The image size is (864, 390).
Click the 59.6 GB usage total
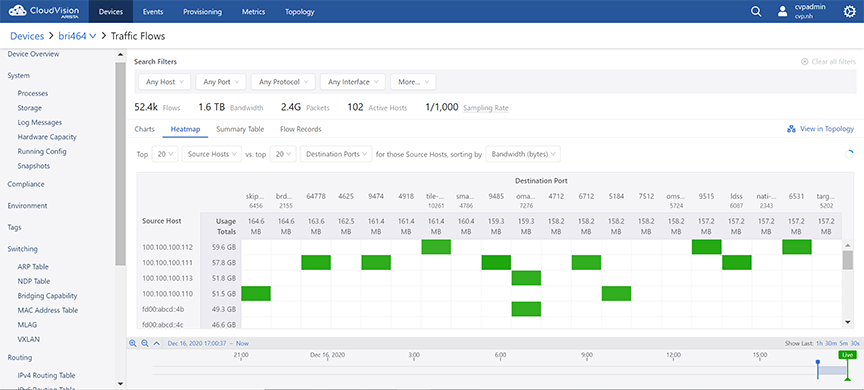224,247
